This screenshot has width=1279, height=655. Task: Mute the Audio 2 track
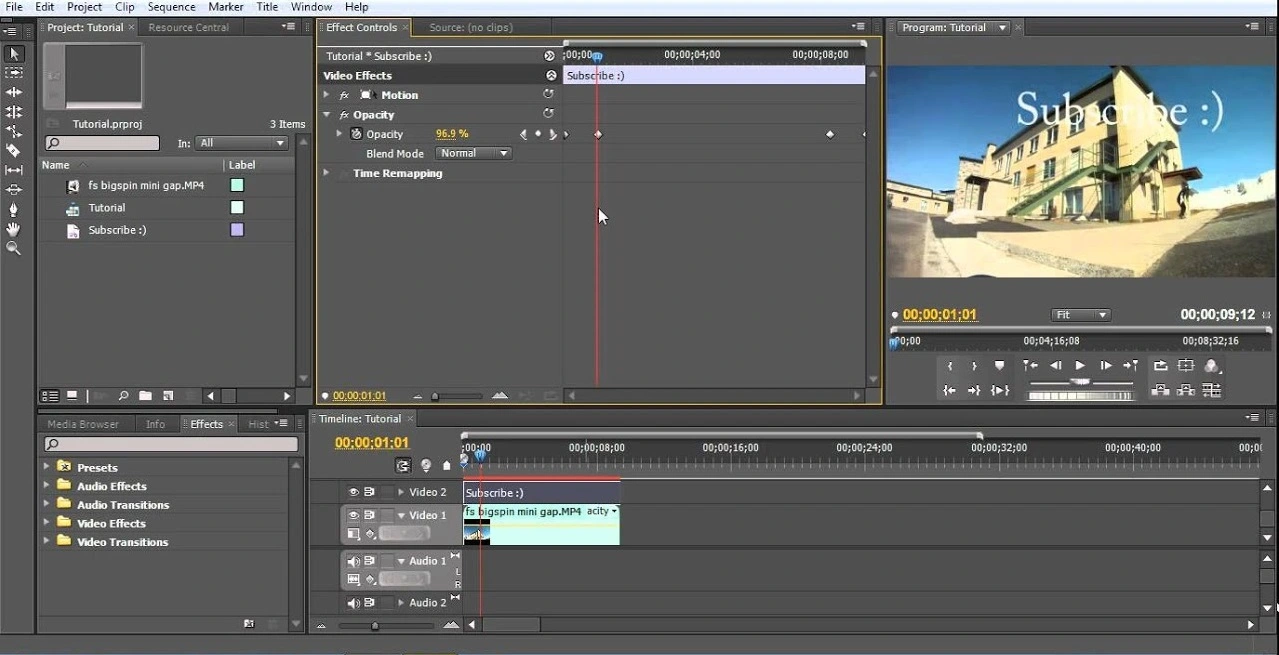point(353,603)
